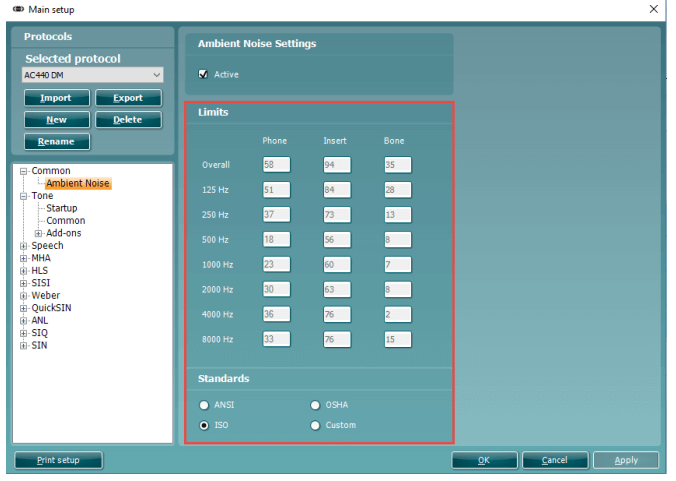Click the 1000 Hz Insert limit field

point(337,265)
